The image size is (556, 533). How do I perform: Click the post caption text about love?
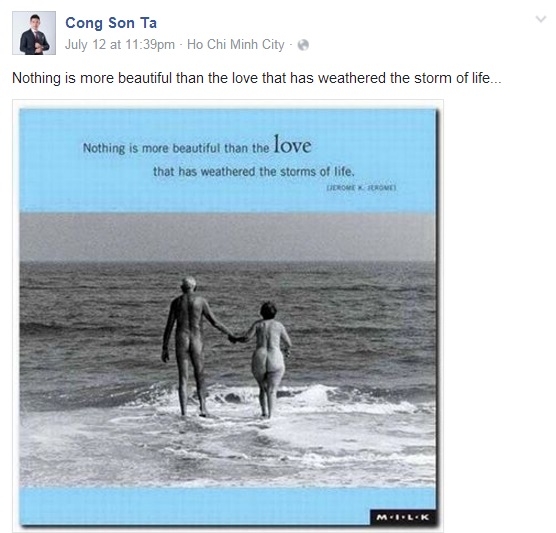[x=257, y=78]
